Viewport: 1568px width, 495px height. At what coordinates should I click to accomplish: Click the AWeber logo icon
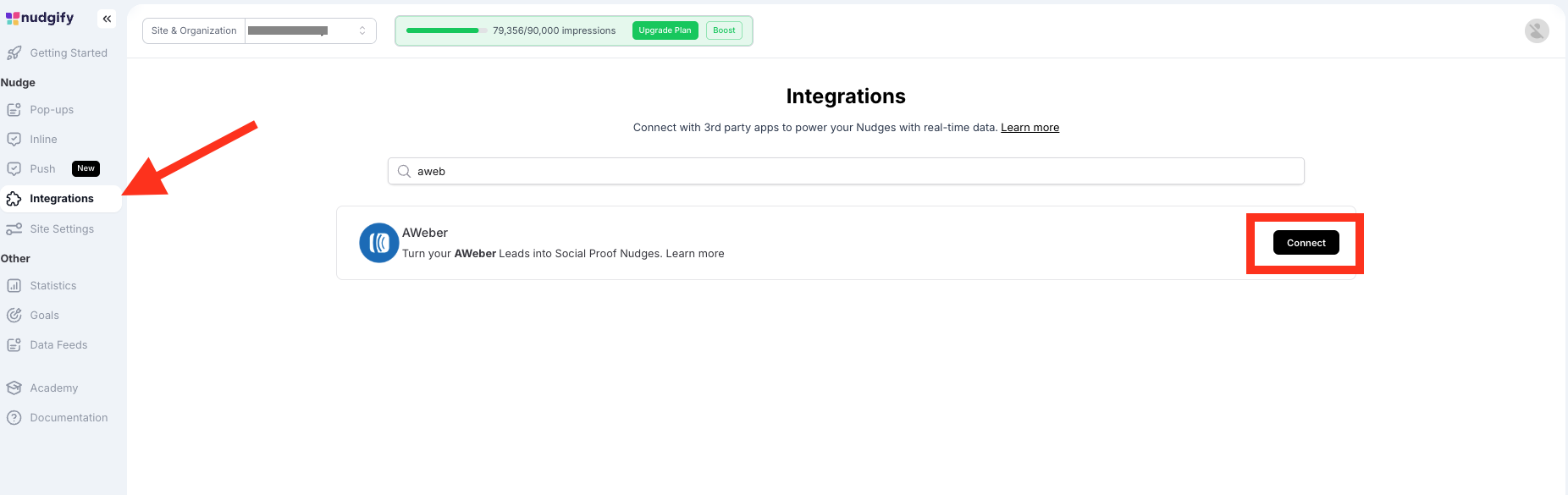coord(378,243)
